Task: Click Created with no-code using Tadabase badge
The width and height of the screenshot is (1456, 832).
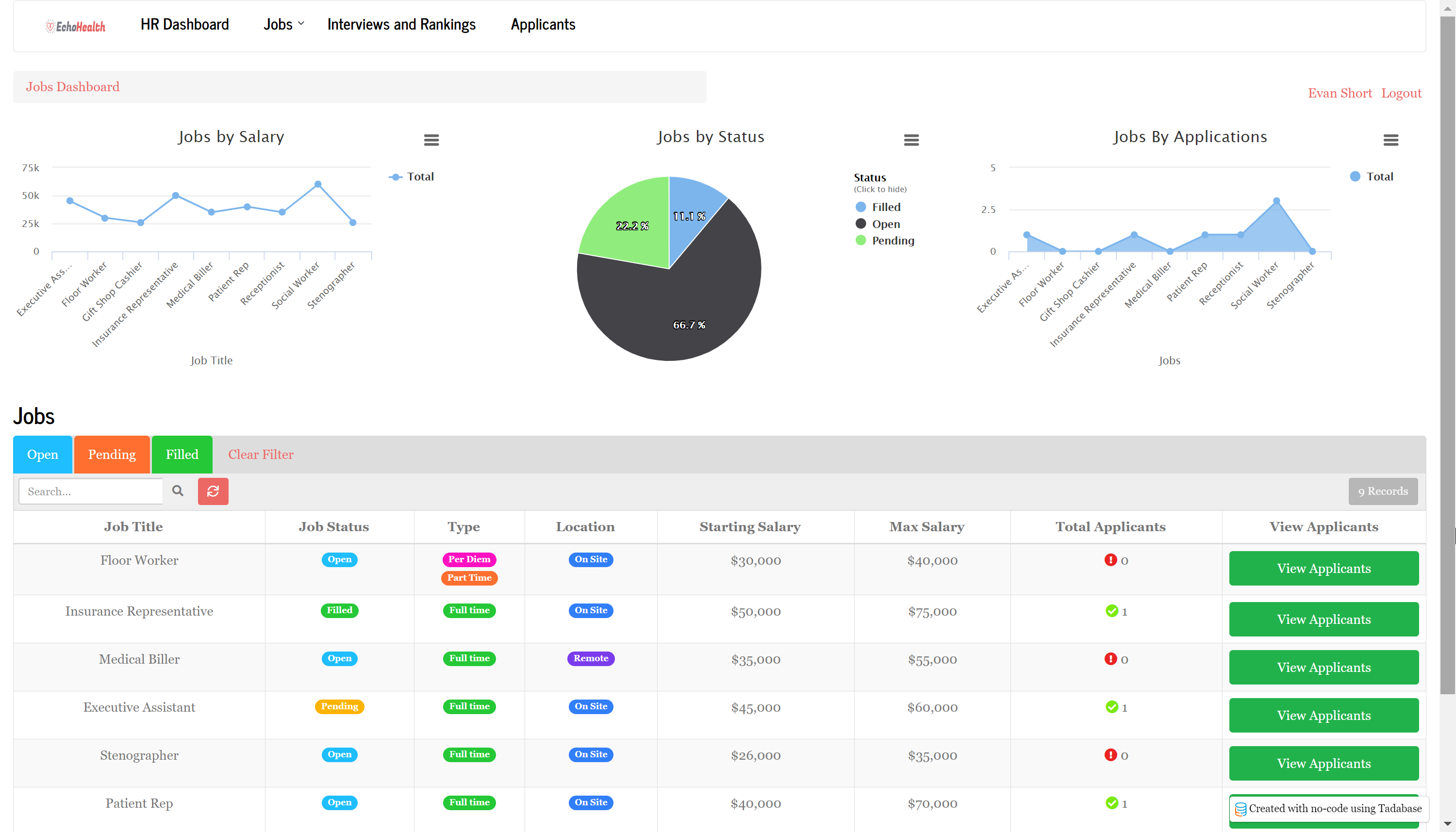Action: [1328, 809]
